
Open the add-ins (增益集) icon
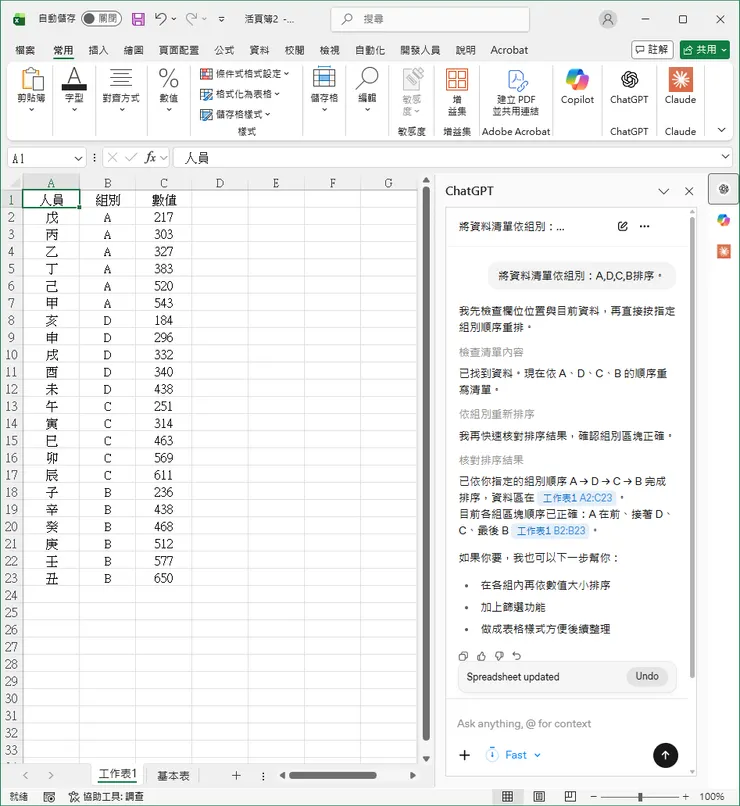click(457, 93)
